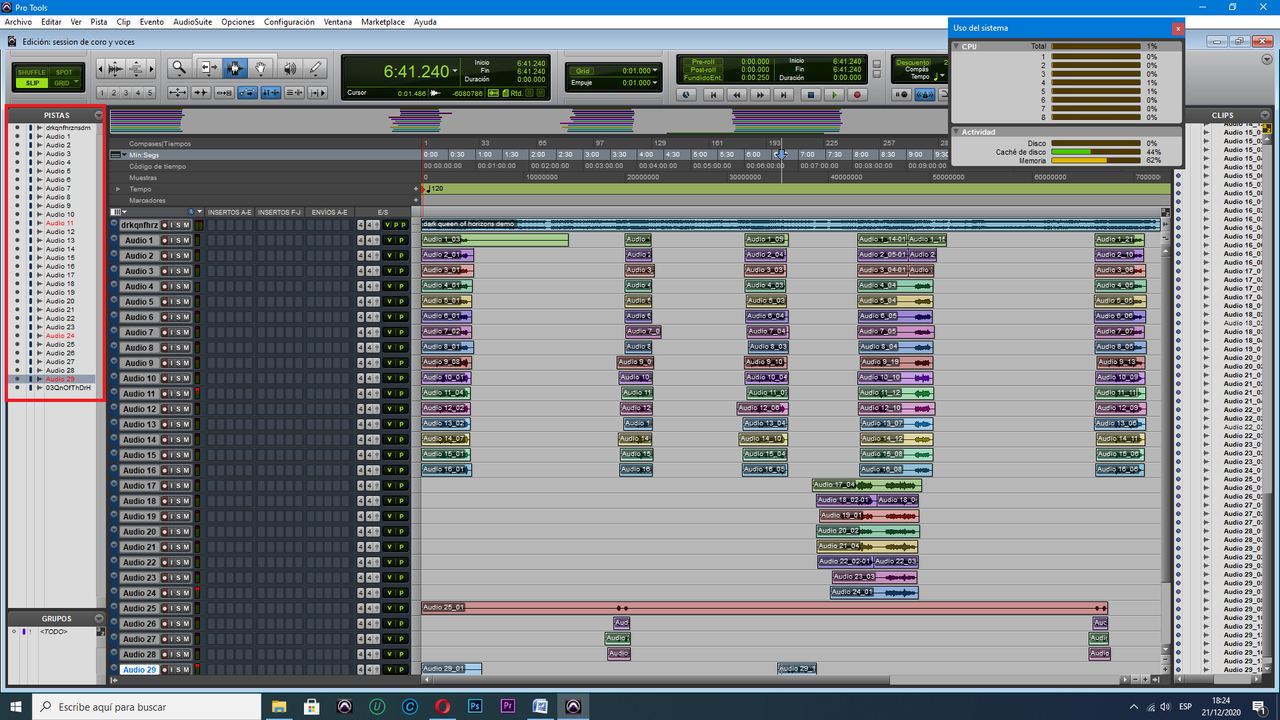Toggle visibility dot for Audio 5 in Pistas list

16,171
